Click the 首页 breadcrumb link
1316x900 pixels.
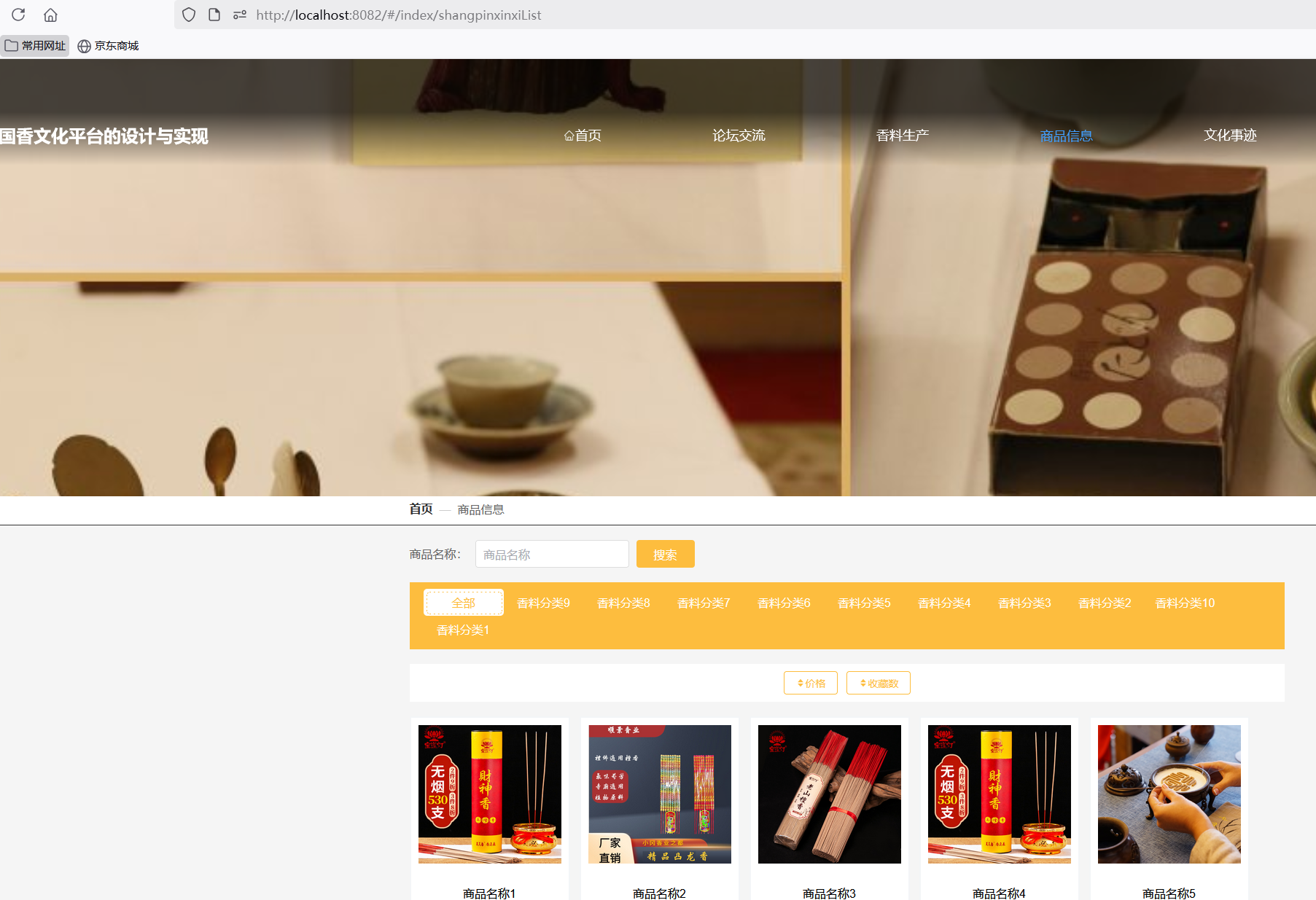coord(421,509)
